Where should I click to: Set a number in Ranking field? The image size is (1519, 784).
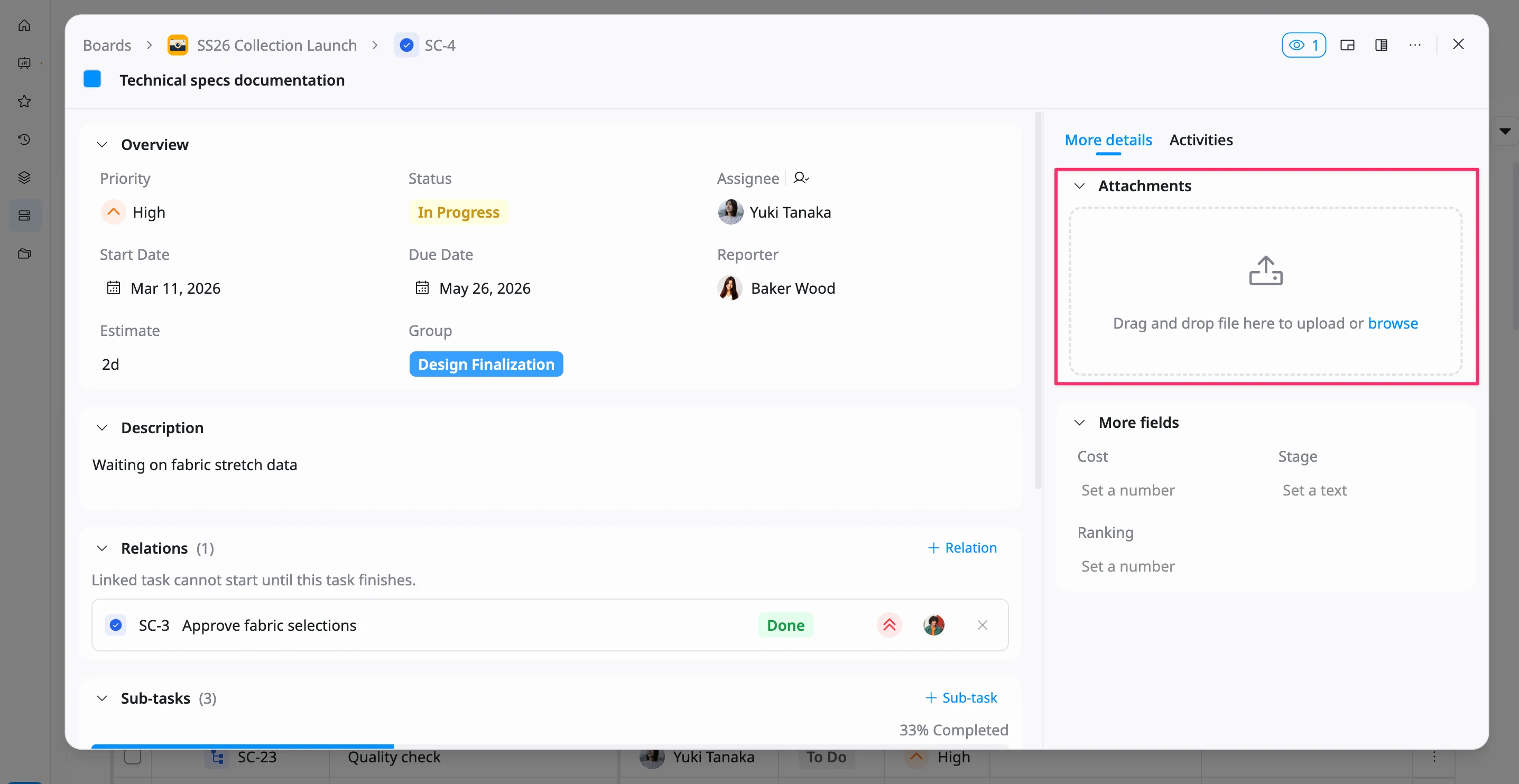click(1127, 566)
